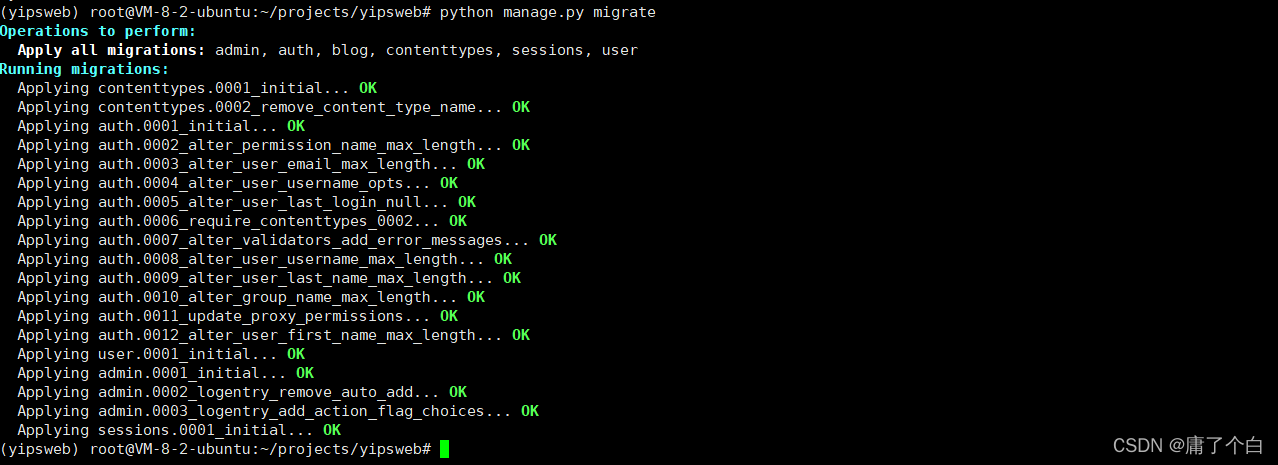This screenshot has width=1278, height=465.
Task: Click the OK after auth.0007_alter_validators_add_error_messages
Action: (548, 240)
